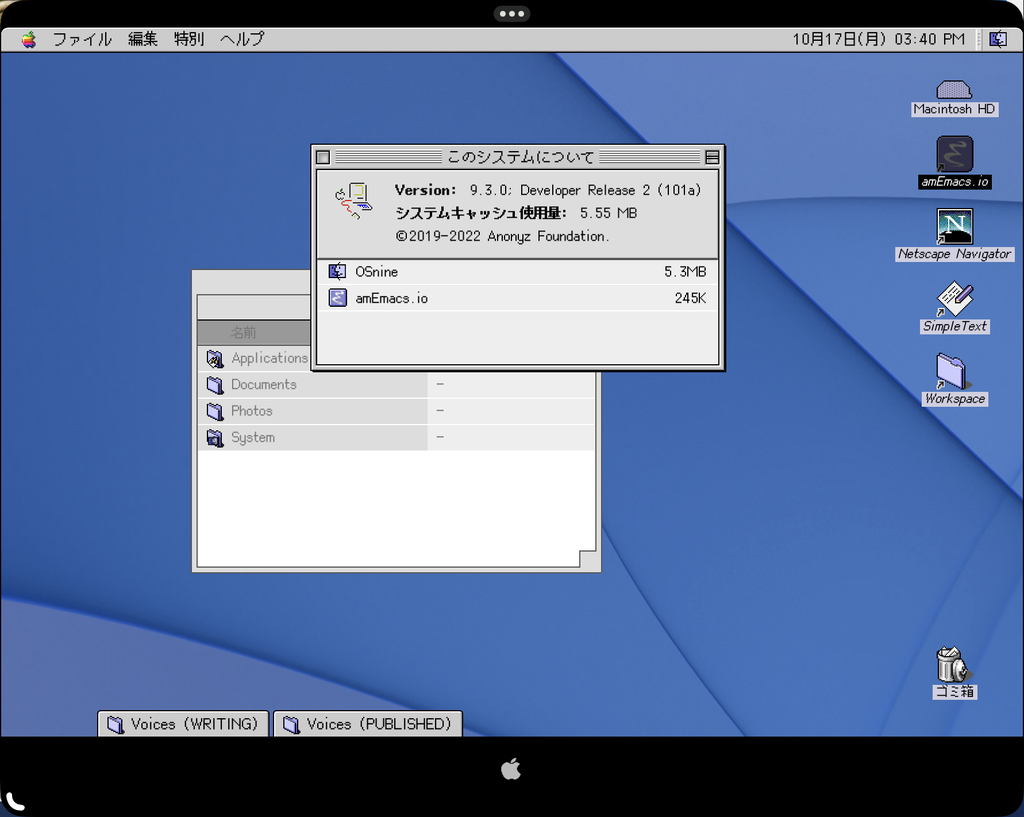Screen dimensions: 1024x817
Task: Open the 編集 menu
Action: click(x=143, y=39)
